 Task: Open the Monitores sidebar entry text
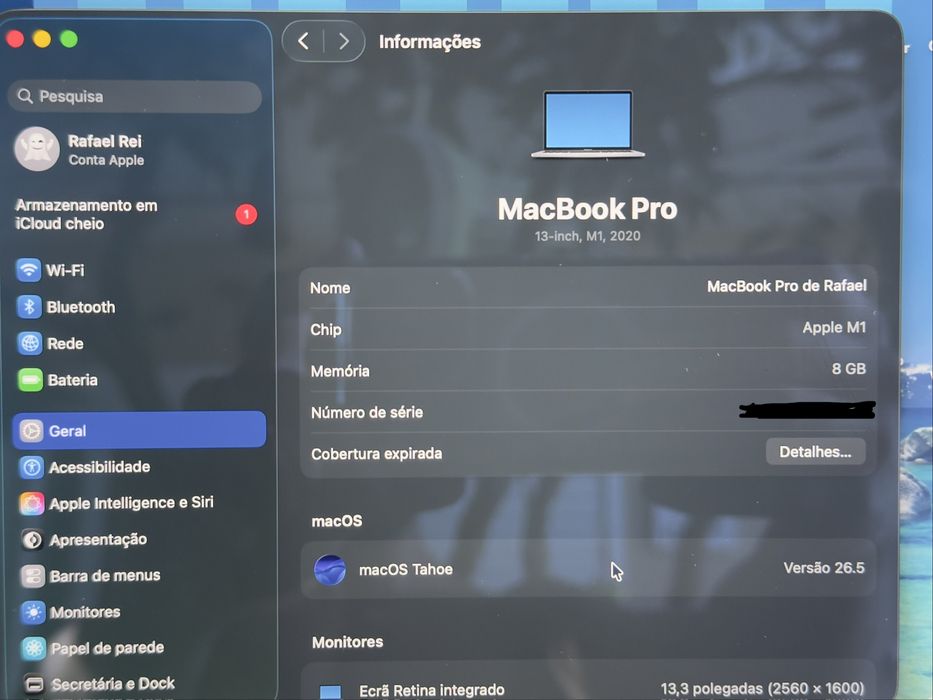(85, 612)
